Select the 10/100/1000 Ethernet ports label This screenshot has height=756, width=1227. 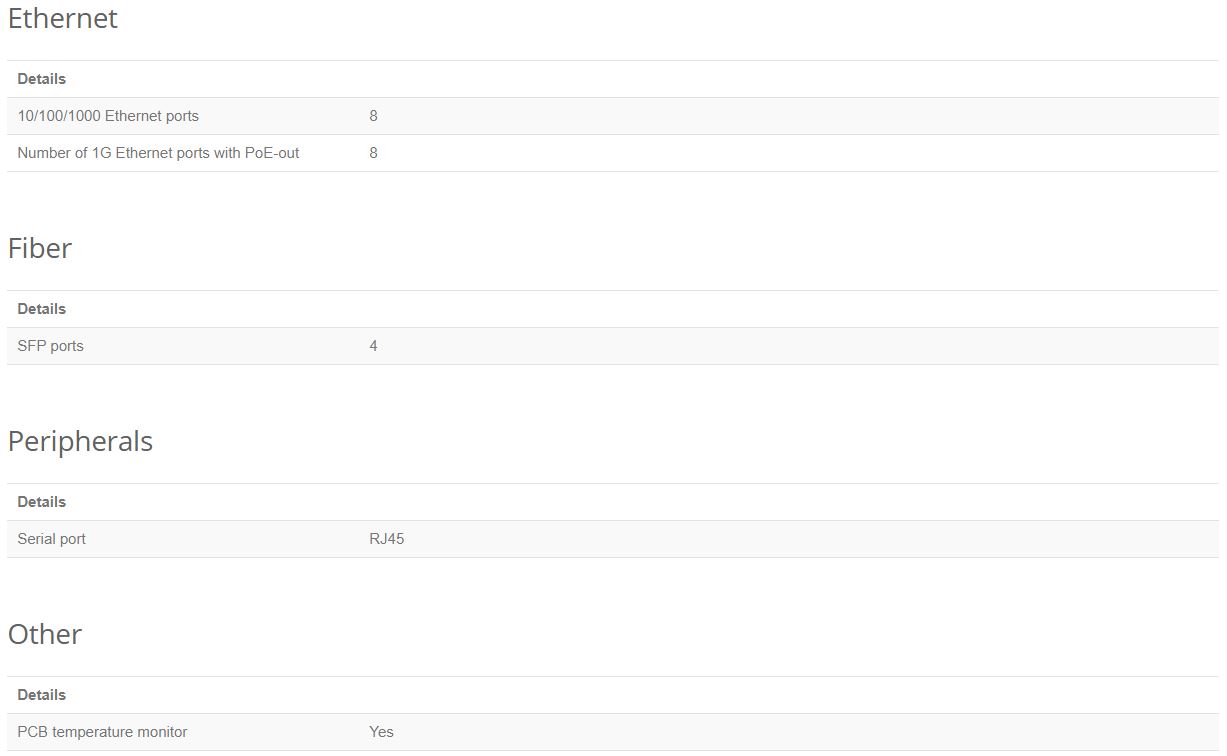tap(108, 116)
